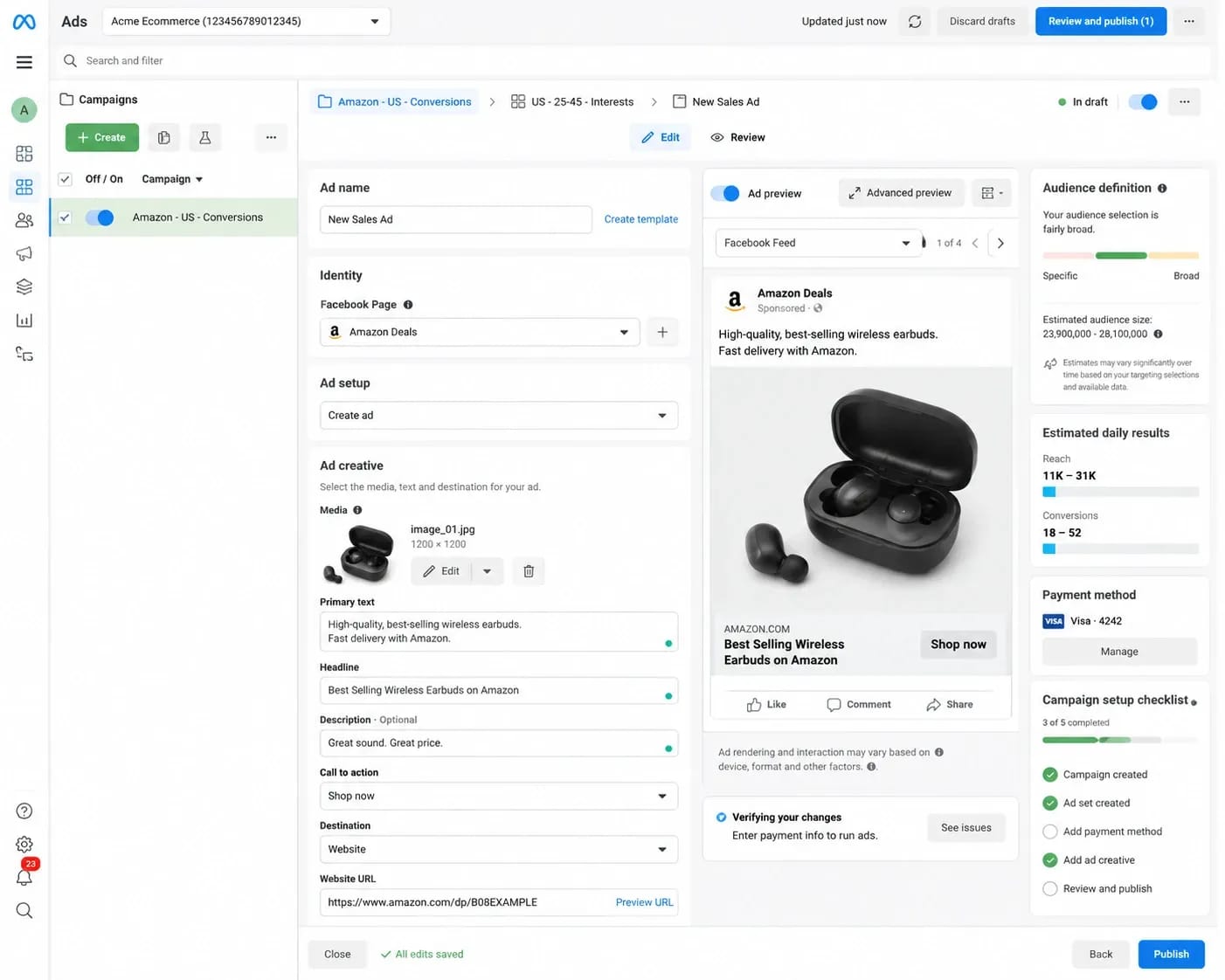The height and width of the screenshot is (980, 1225).
Task: Click the Review and publish (1) button
Action: (x=1101, y=21)
